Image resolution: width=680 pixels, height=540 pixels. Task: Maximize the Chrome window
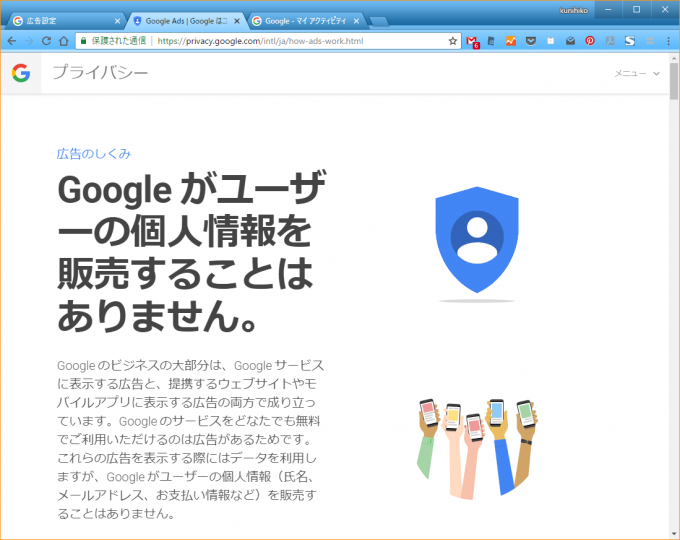click(x=637, y=10)
